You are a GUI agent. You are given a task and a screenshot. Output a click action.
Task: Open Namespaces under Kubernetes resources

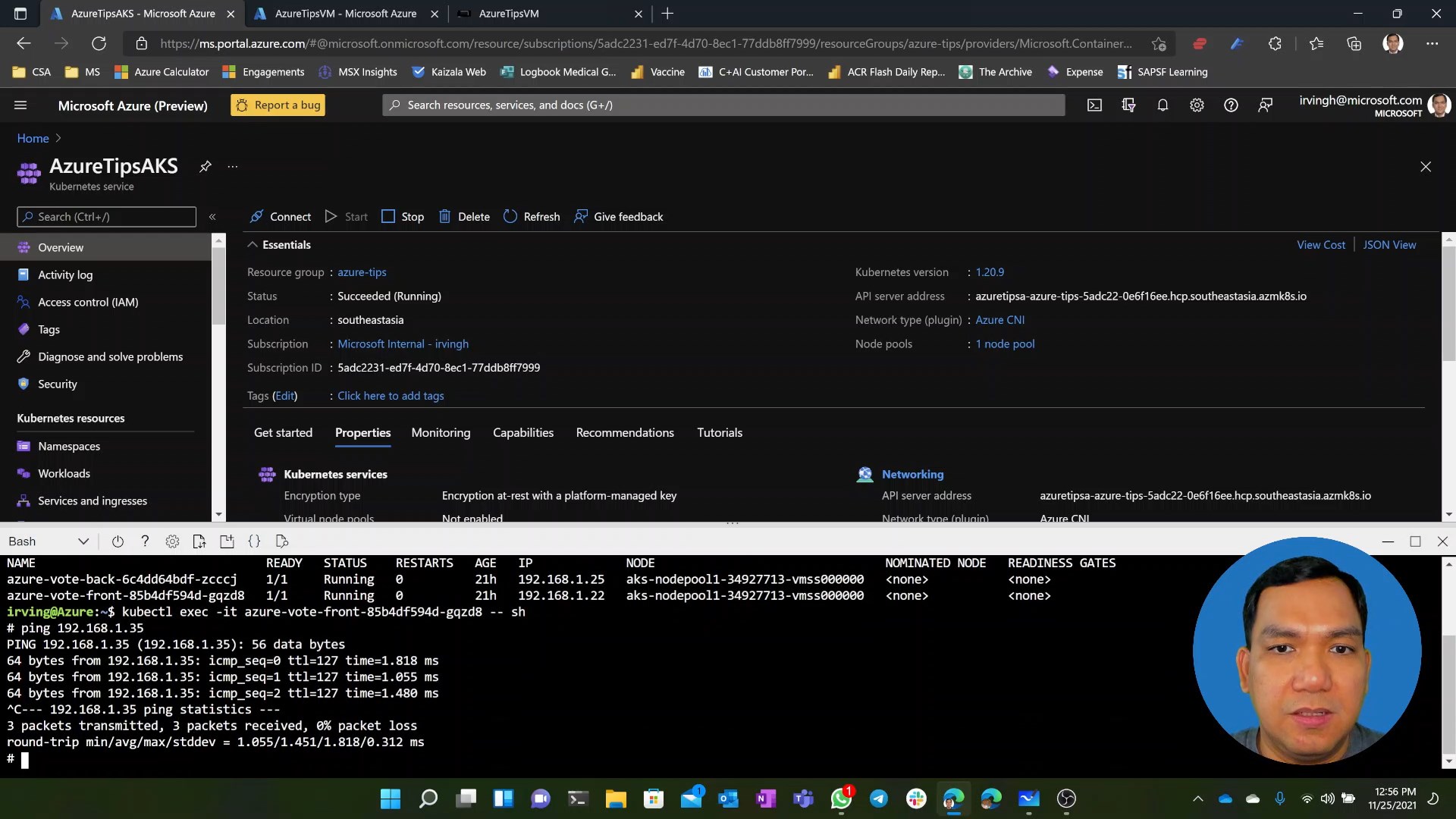click(x=106, y=447)
